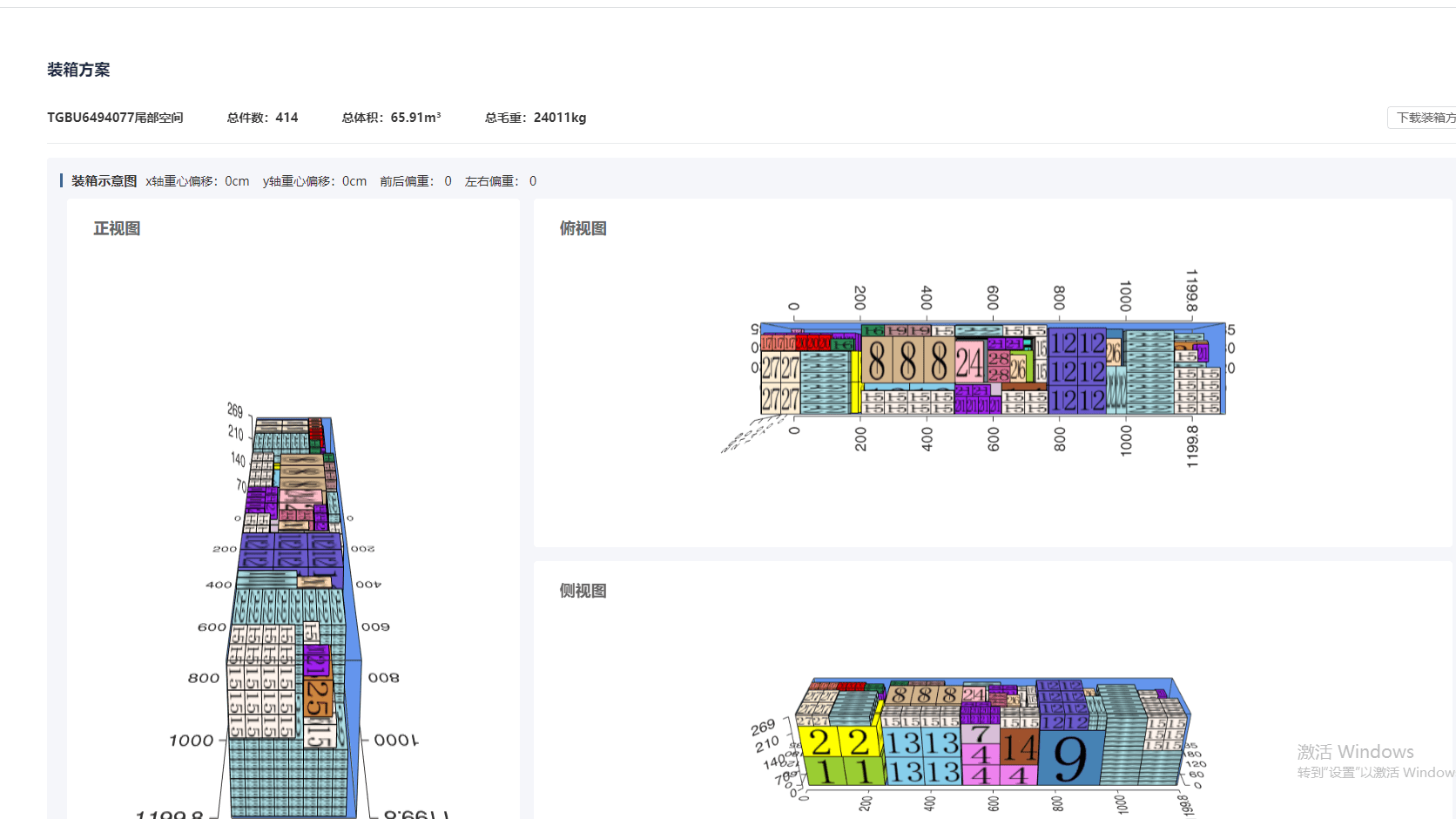Select pink box 24 in the top view
This screenshot has height=819, width=1456.
click(x=969, y=362)
